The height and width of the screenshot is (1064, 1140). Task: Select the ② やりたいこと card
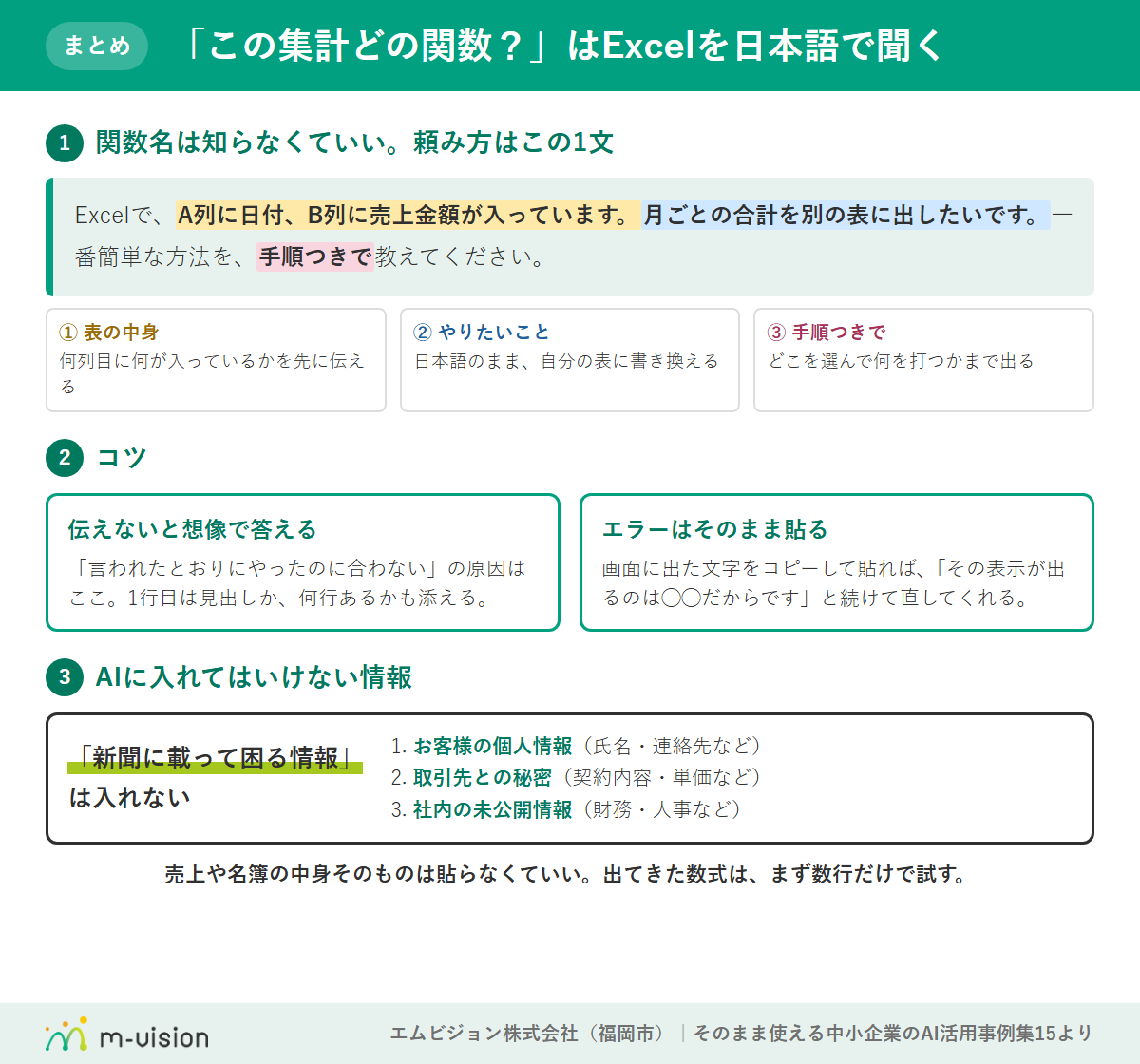pos(570,360)
